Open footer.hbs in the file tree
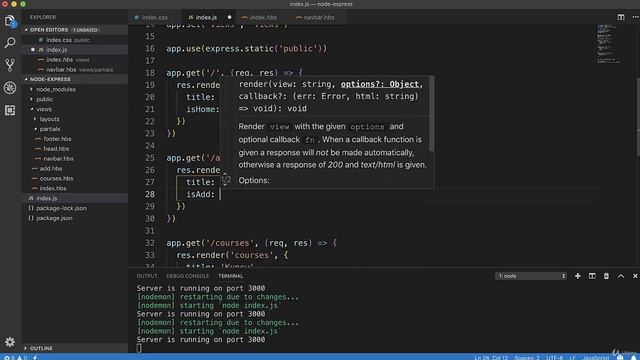The image size is (640, 360). click(x=57, y=139)
